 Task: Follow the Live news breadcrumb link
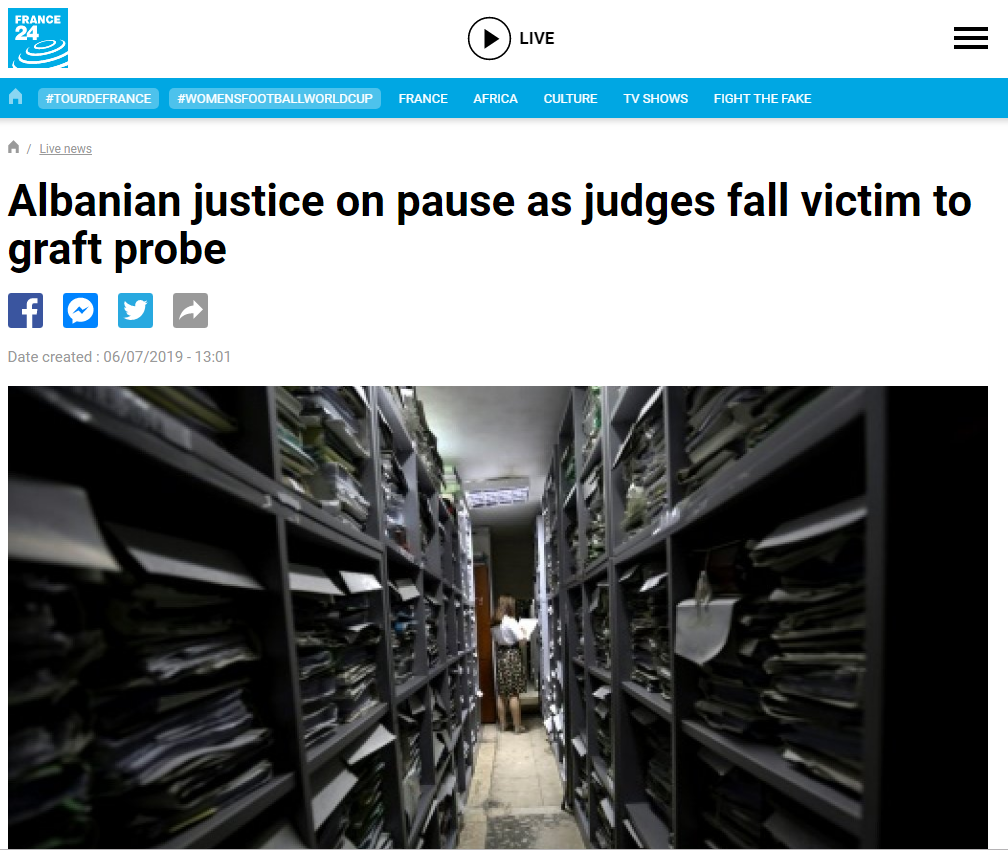66,149
